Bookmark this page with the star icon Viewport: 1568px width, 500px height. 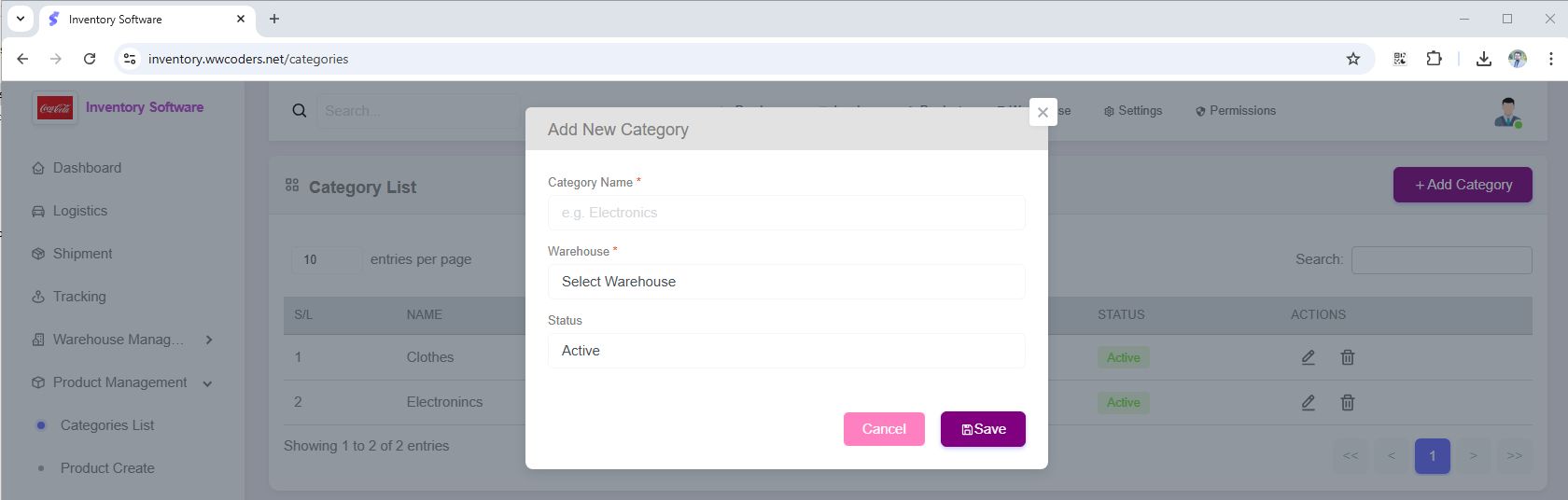(1353, 59)
